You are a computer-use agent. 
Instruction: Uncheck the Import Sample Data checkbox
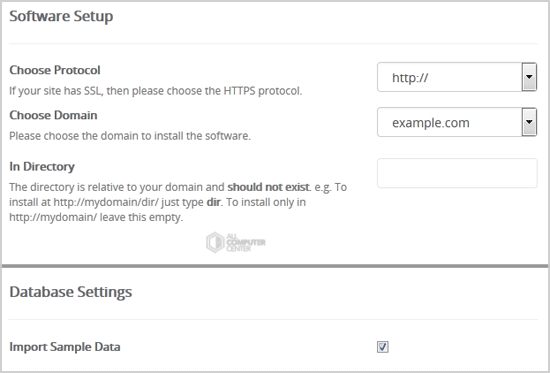pyautogui.click(x=382, y=347)
